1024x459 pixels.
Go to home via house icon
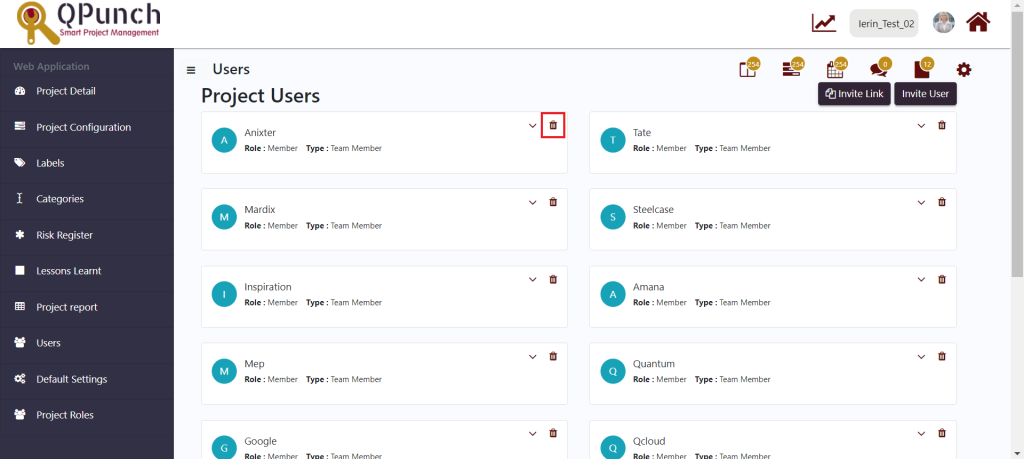click(978, 23)
